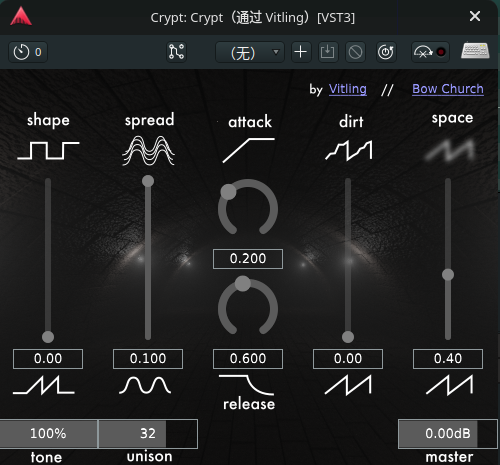Image resolution: width=500 pixels, height=465 pixels.
Task: Toggle the MIDI learn record indicator button
Action: point(430,52)
